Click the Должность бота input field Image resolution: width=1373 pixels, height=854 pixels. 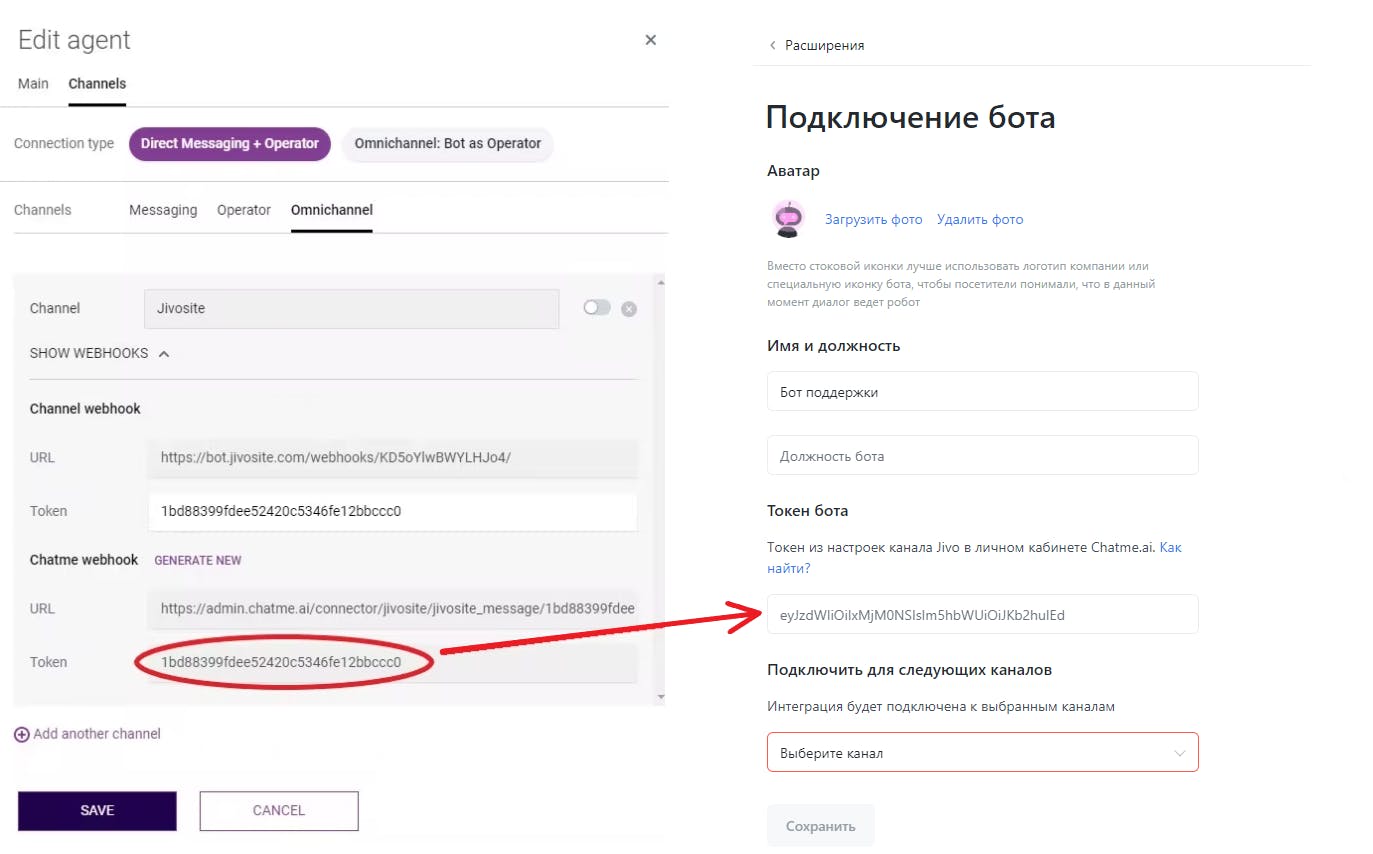point(982,455)
